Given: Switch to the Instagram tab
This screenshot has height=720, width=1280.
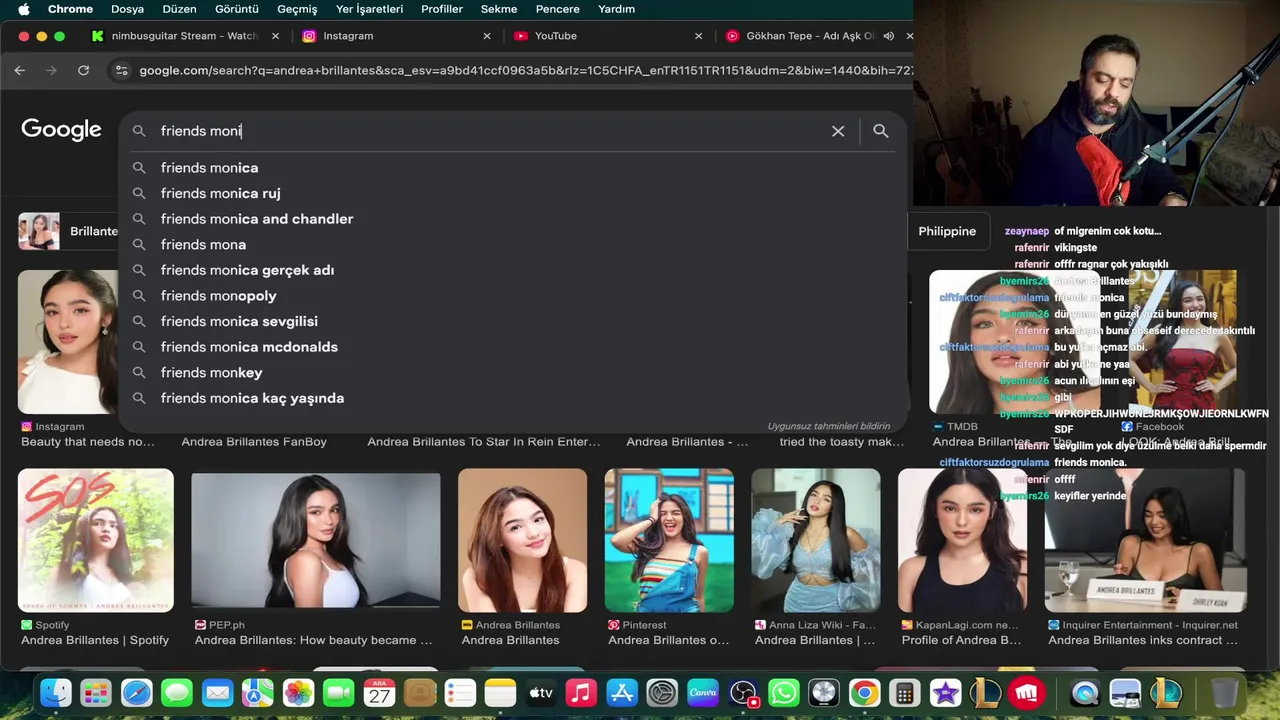Looking at the screenshot, I should pos(398,36).
